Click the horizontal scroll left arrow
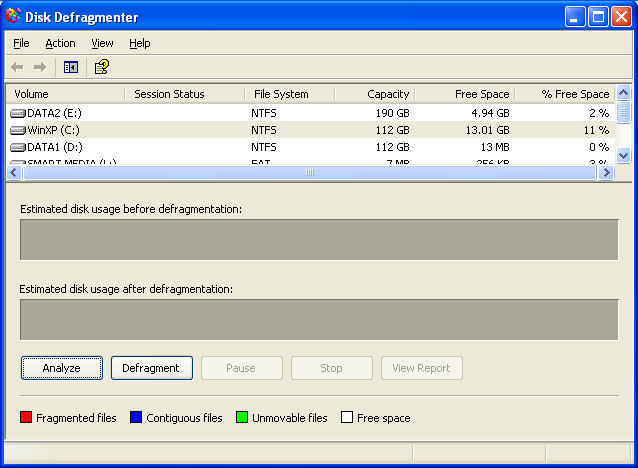 click(14, 173)
